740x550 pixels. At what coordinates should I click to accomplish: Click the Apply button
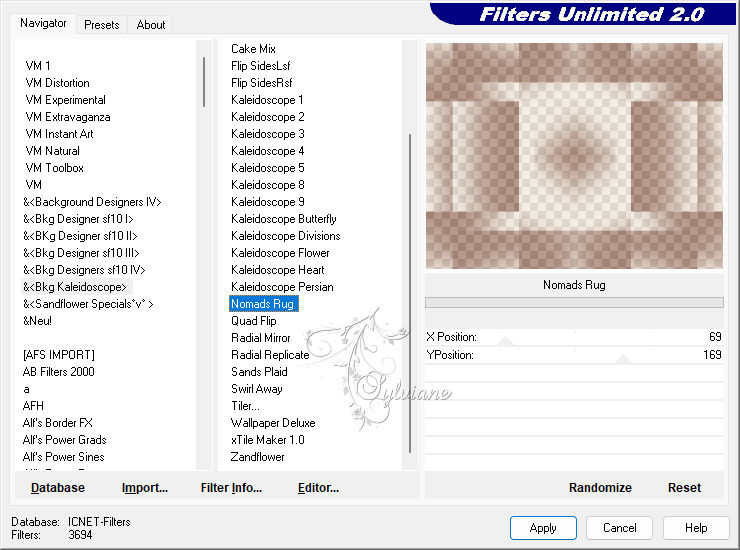(543, 528)
